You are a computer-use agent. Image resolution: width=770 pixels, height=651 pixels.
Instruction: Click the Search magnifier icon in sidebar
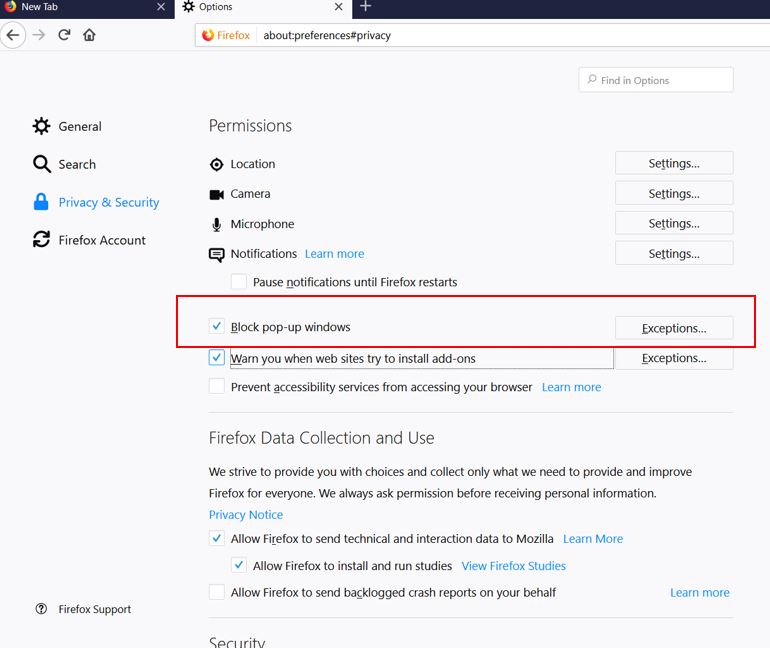coord(41,164)
